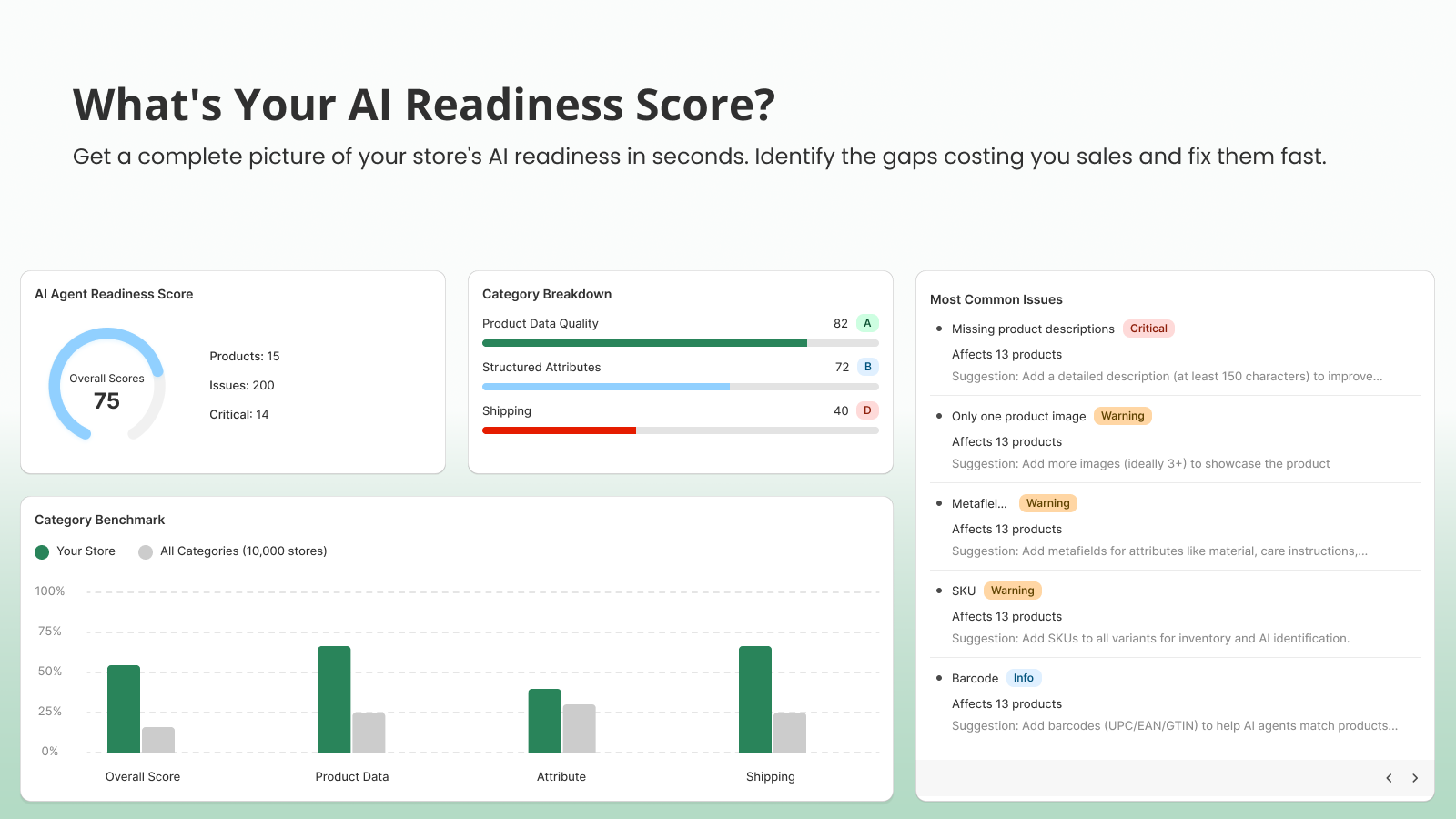This screenshot has width=1456, height=819.
Task: Click green Overall Score bar
Action: [x=124, y=709]
